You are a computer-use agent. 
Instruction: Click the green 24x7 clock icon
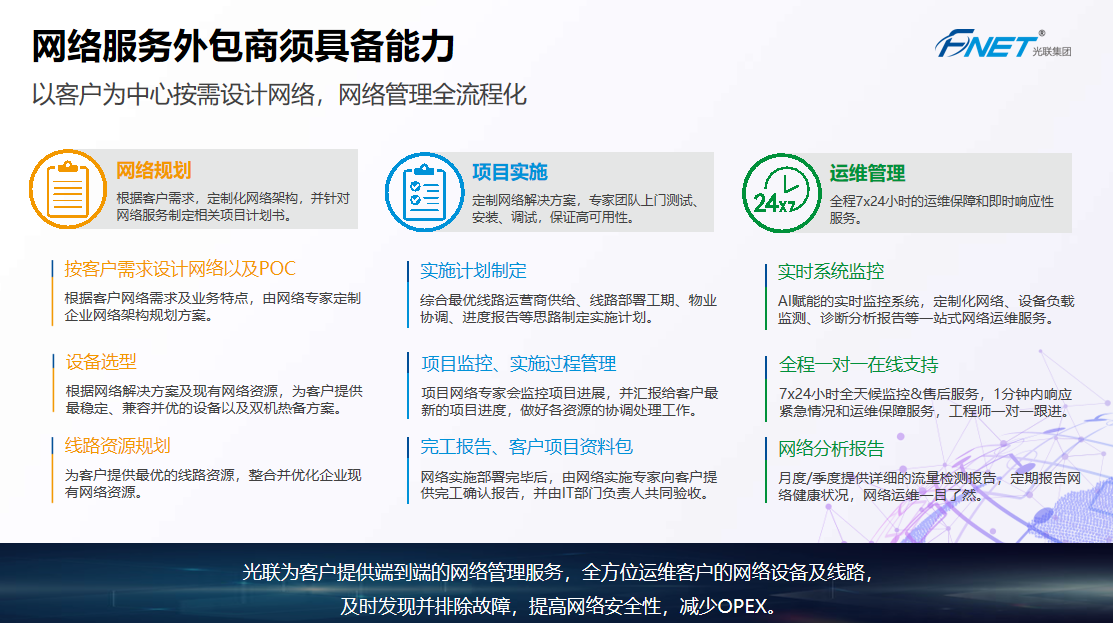click(x=781, y=191)
